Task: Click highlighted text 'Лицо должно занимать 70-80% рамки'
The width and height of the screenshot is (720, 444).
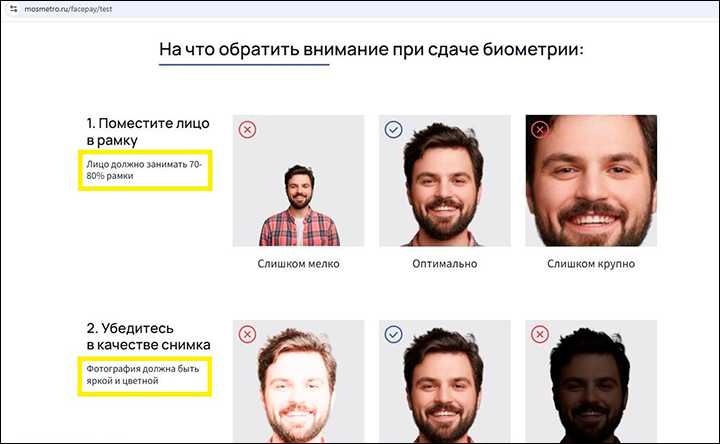Action: (144, 170)
